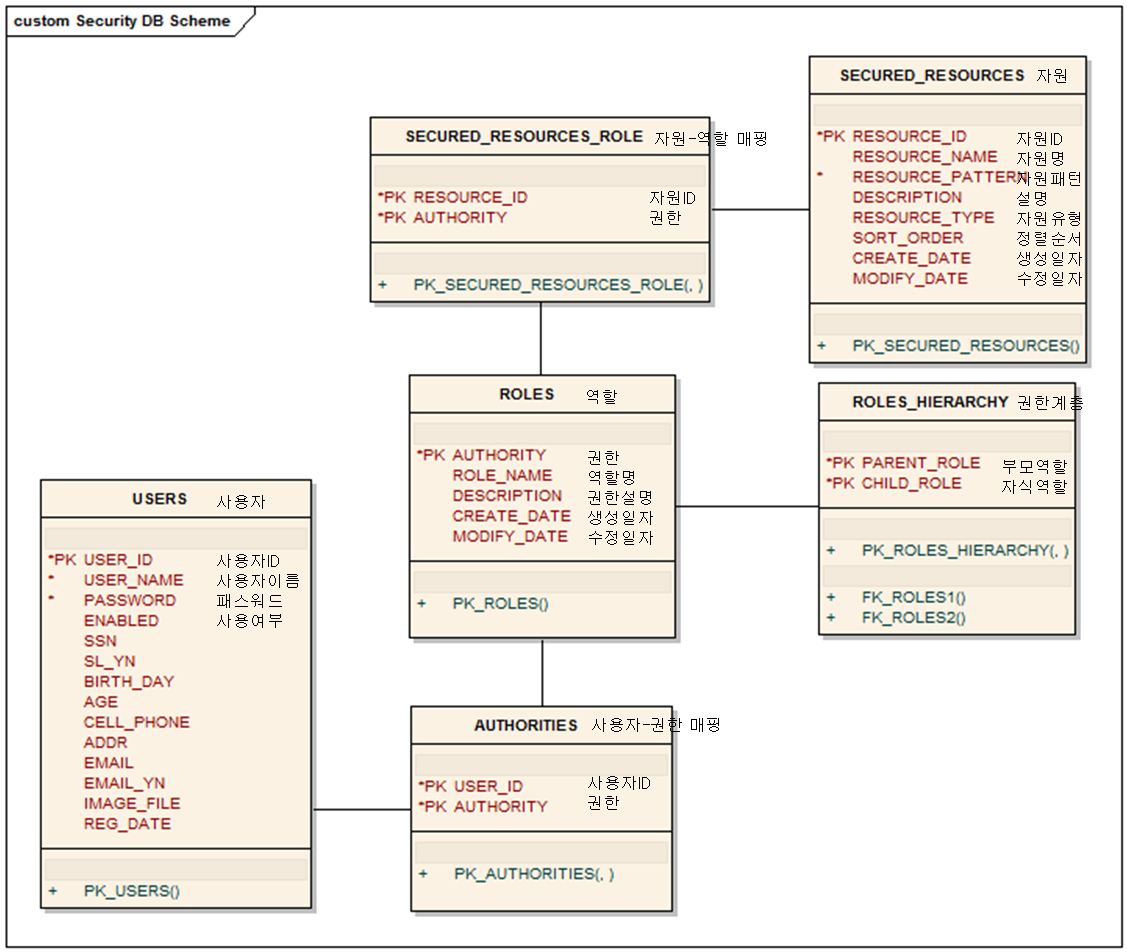Screen dimensions: 1127x952
Task: Click the SORT_ORDER field in SECURED_RESOURCES
Action: (x=907, y=238)
